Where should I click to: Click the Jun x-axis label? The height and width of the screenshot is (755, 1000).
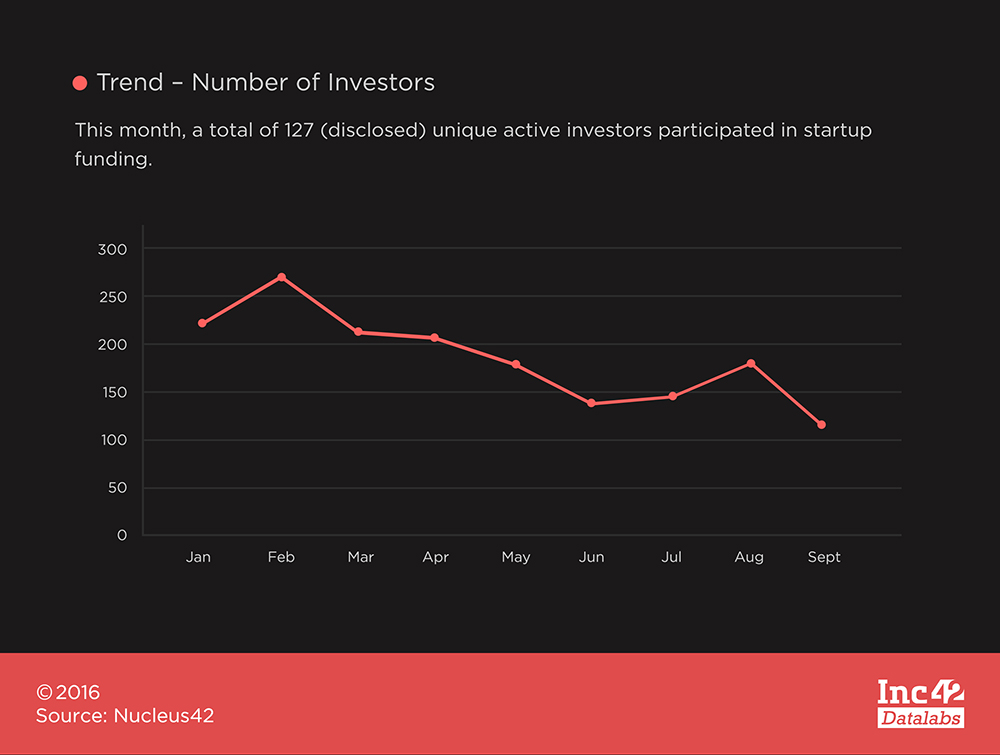591,557
